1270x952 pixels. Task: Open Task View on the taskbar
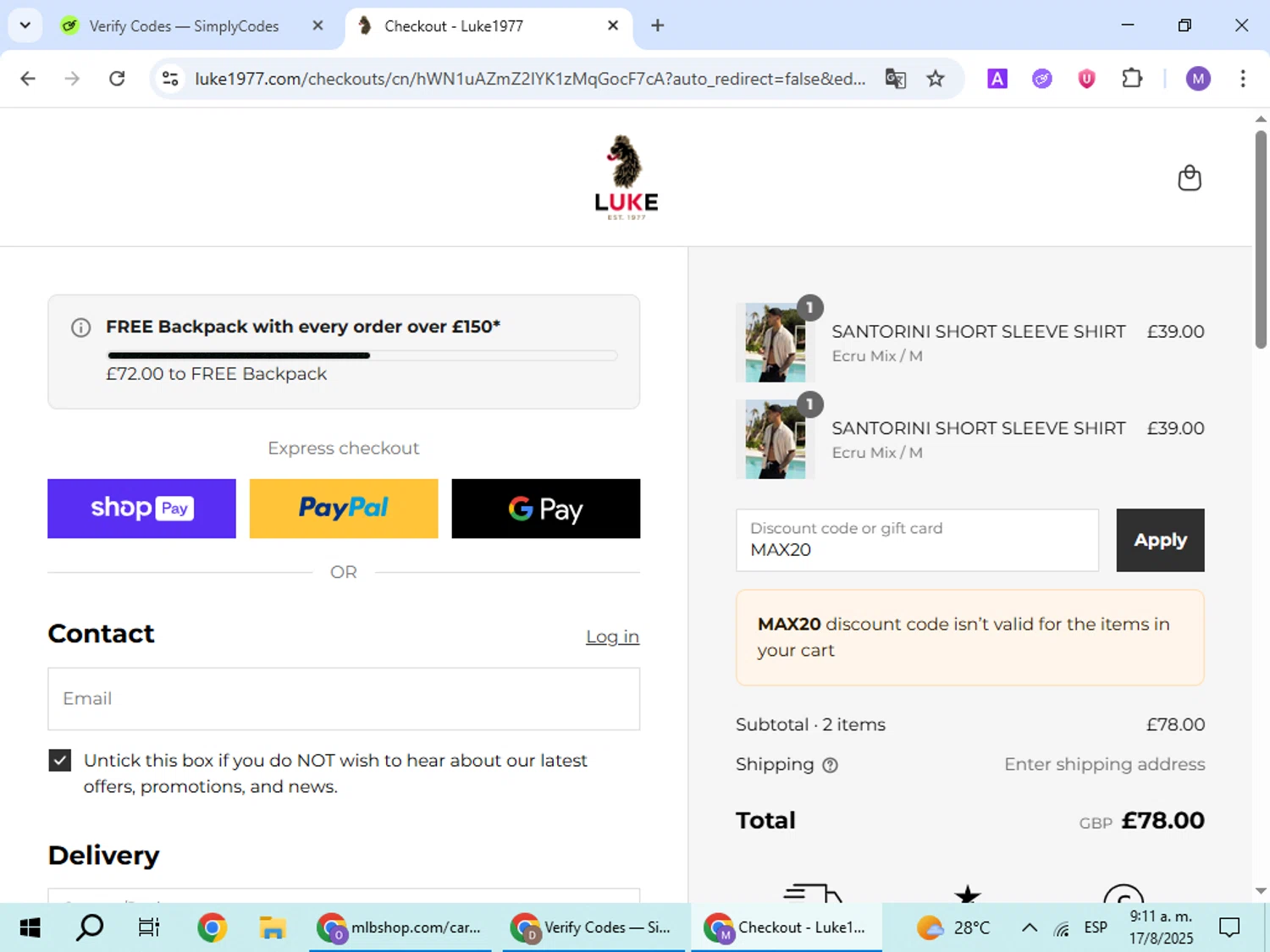(x=149, y=927)
